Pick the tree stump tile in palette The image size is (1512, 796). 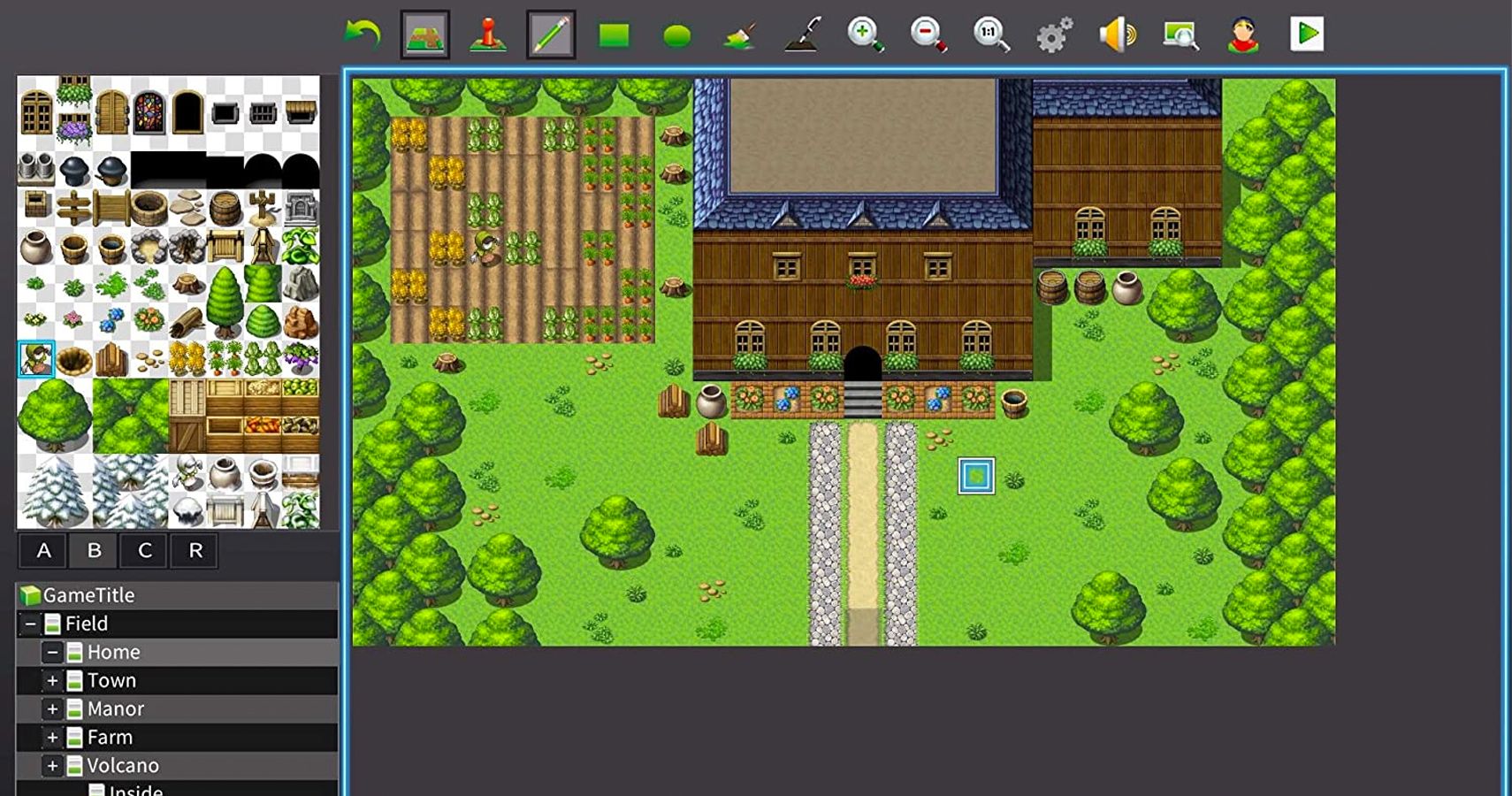click(187, 284)
